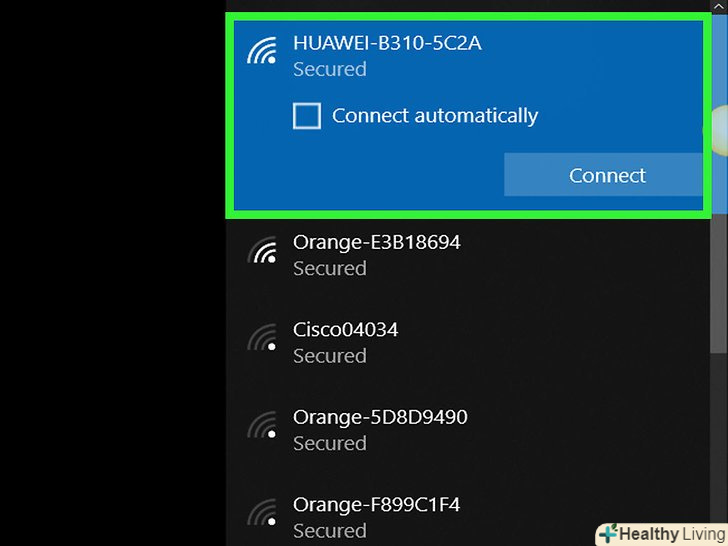Click the HUAWEI-B310-5C2A network name
Screen dimensions: 728x546
pyautogui.click(x=387, y=43)
